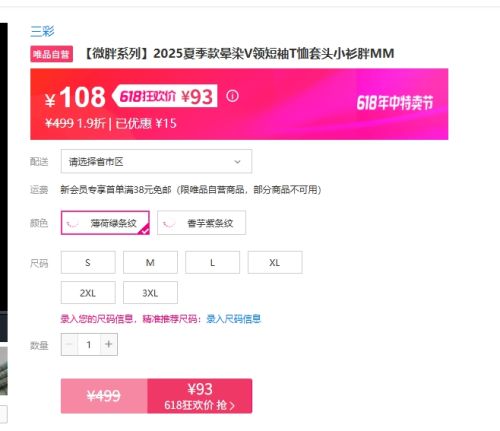Select the 香芋紫条纹 color option
The width and height of the screenshot is (500, 431).
click(x=201, y=223)
